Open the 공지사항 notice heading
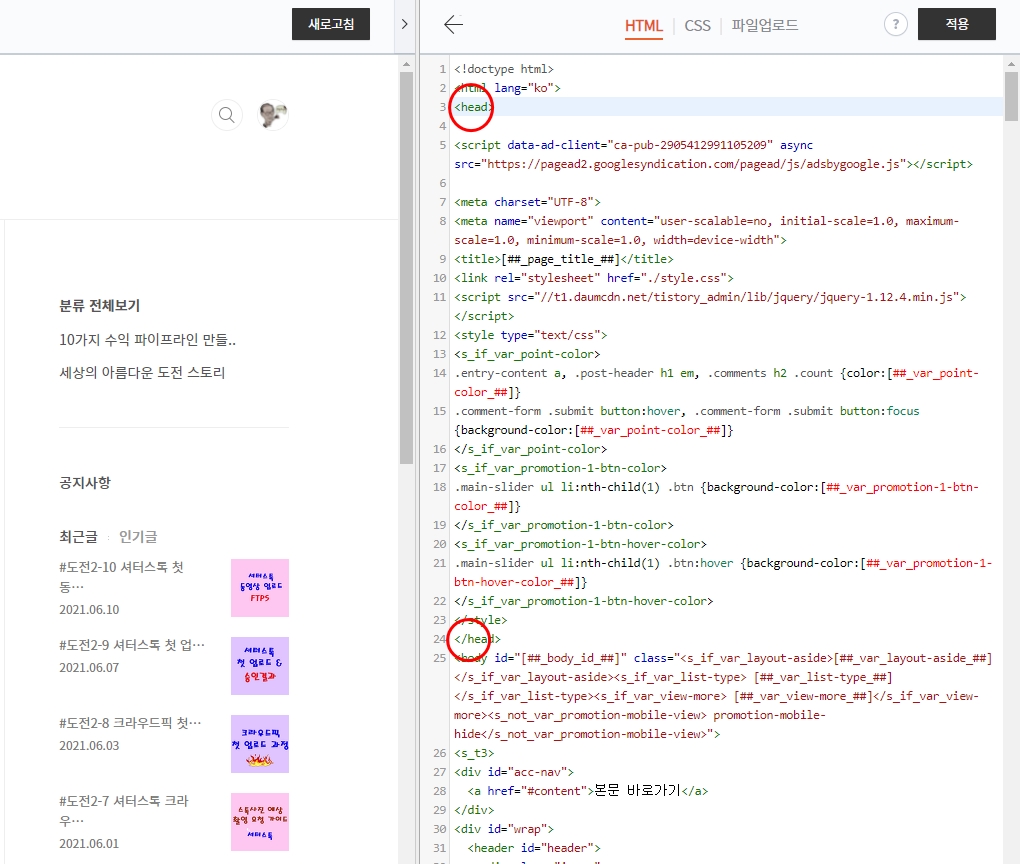The height and width of the screenshot is (864, 1020). pyautogui.click(x=85, y=483)
